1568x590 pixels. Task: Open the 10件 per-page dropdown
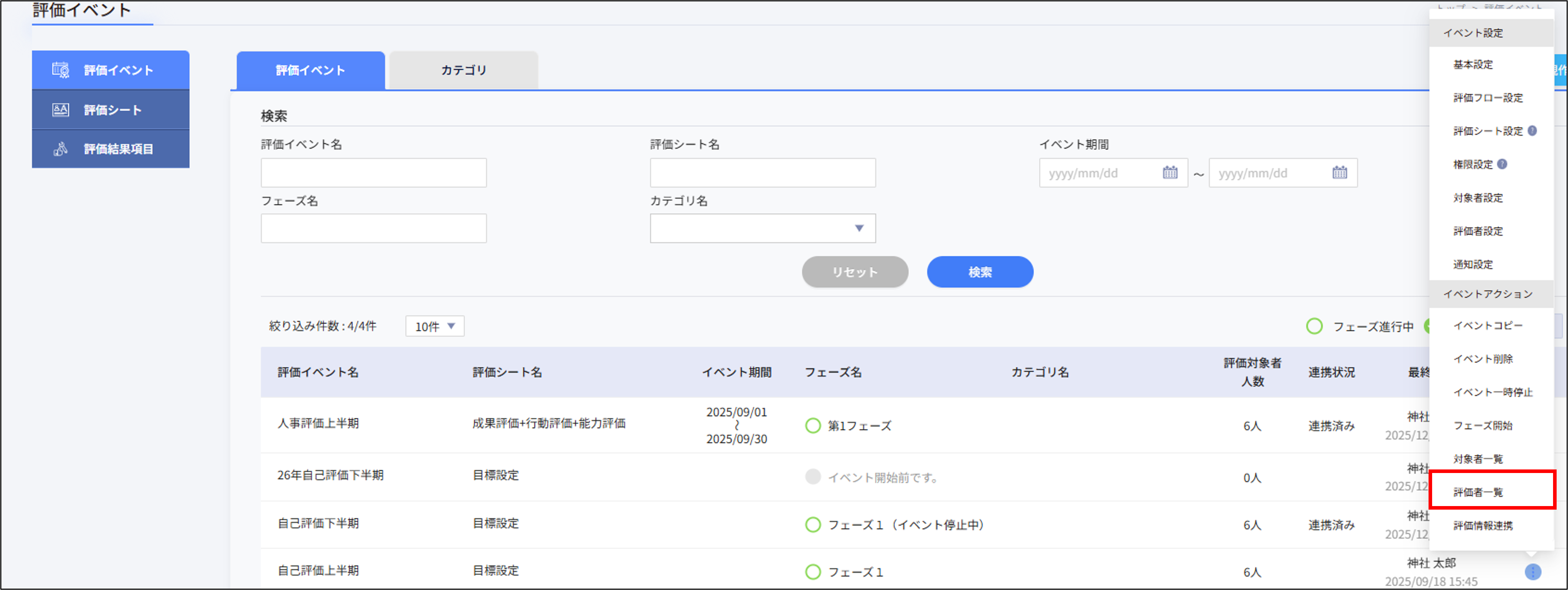point(435,326)
